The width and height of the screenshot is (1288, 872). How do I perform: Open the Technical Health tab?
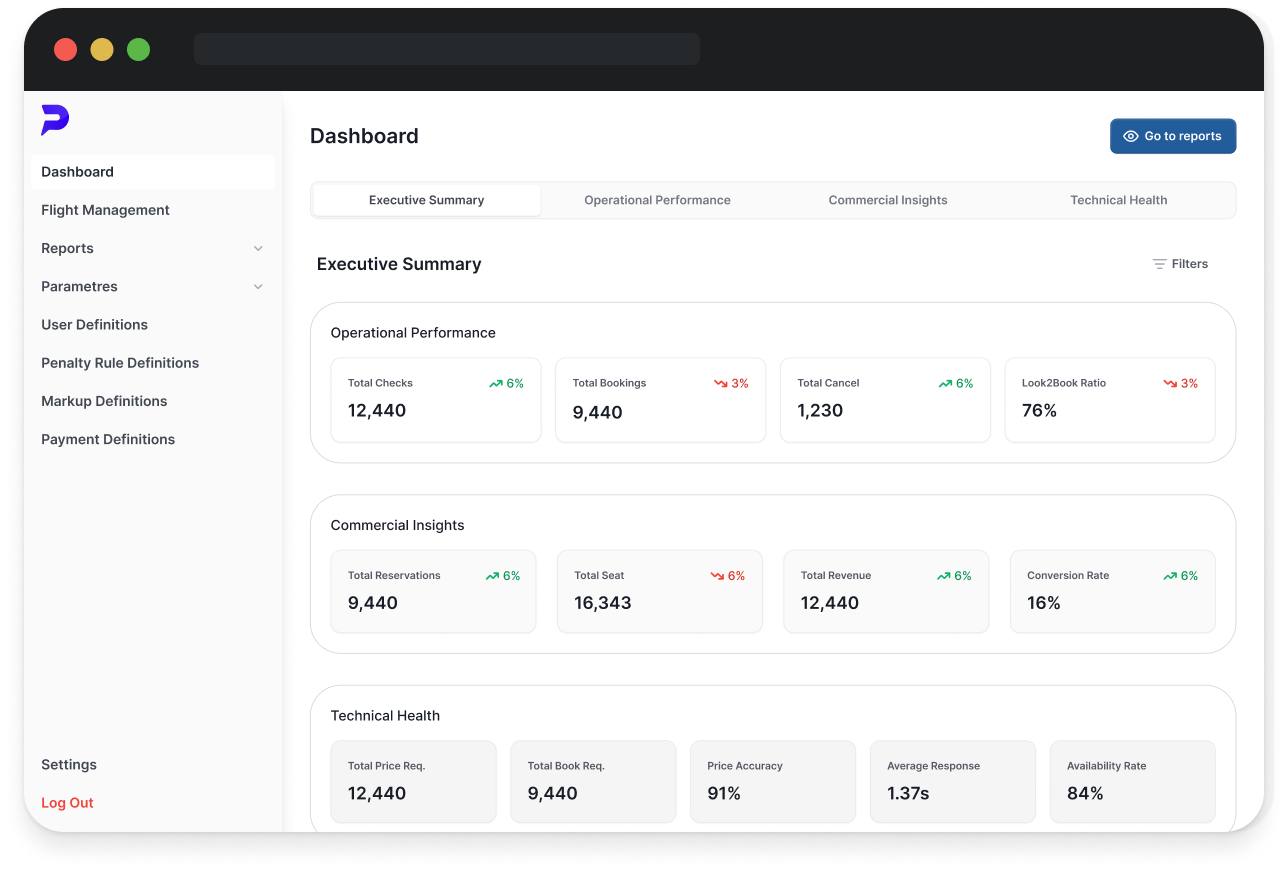[x=1118, y=200]
